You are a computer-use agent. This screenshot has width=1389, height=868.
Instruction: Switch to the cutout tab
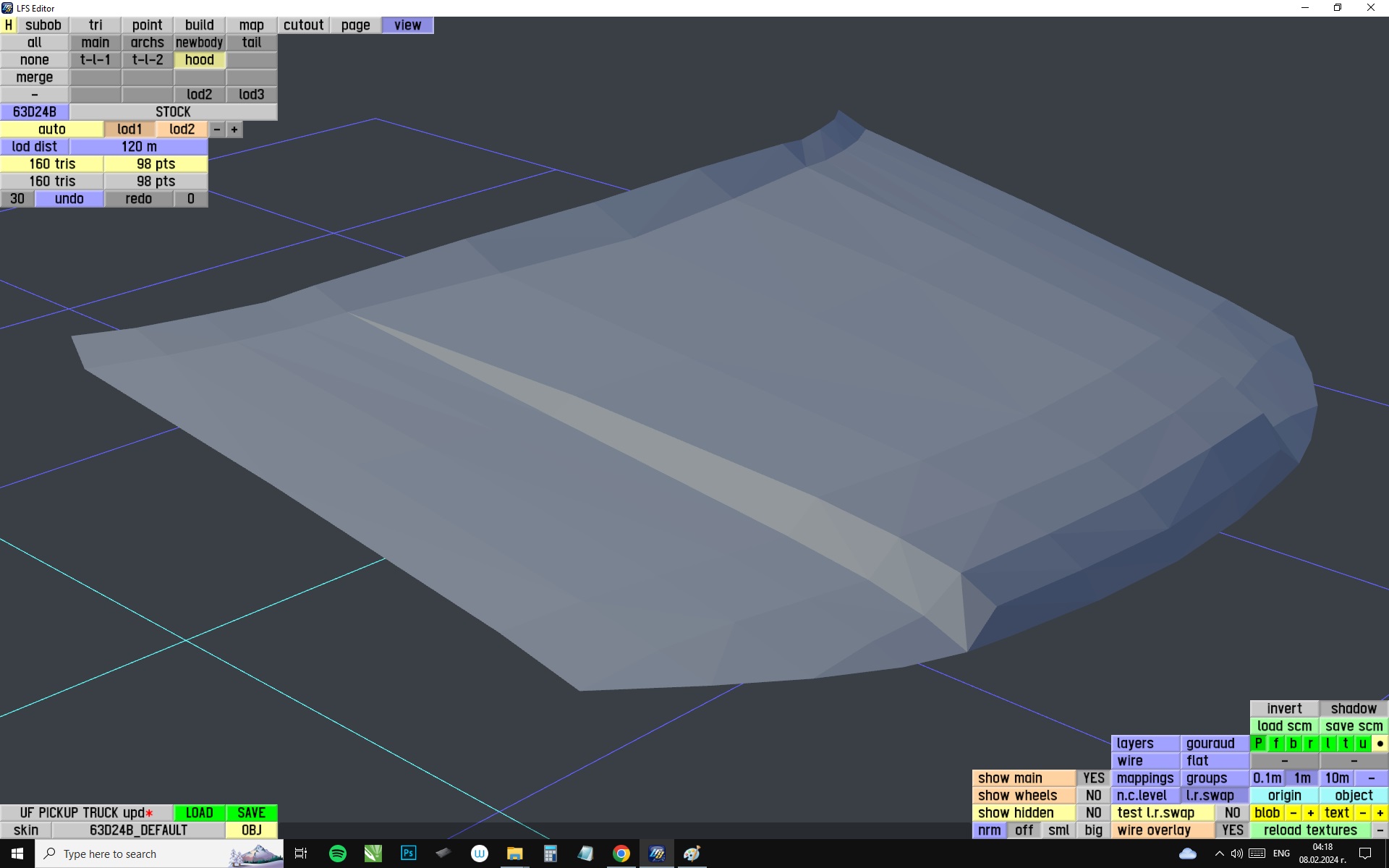pos(303,25)
